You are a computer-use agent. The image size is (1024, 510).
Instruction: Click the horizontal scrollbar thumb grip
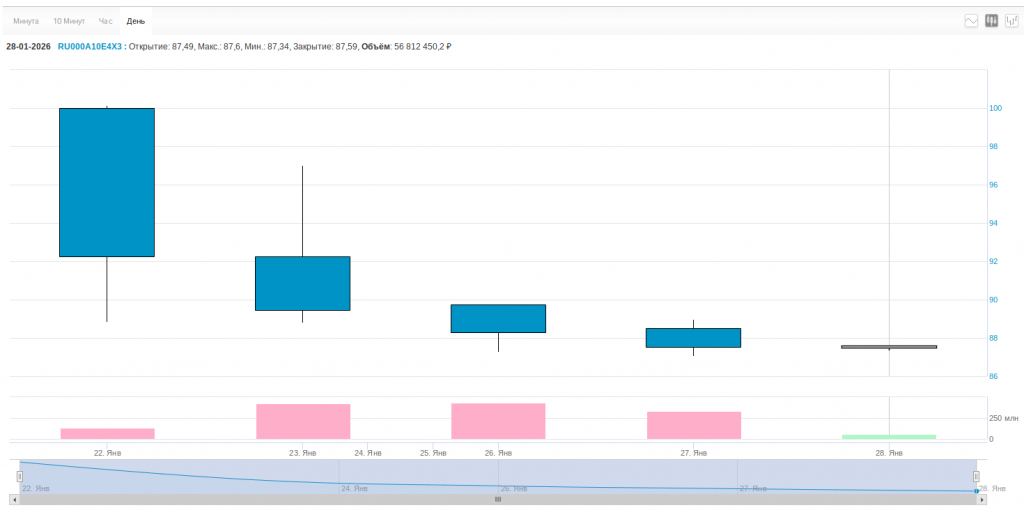coord(498,498)
